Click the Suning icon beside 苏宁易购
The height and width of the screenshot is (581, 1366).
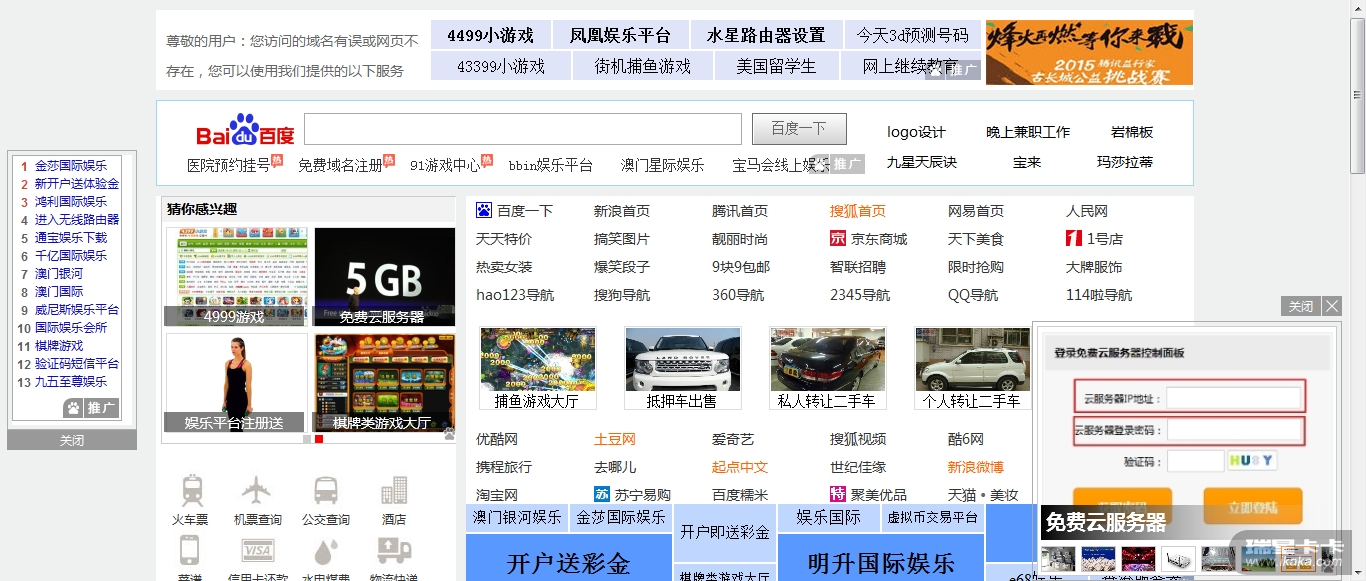coord(602,495)
